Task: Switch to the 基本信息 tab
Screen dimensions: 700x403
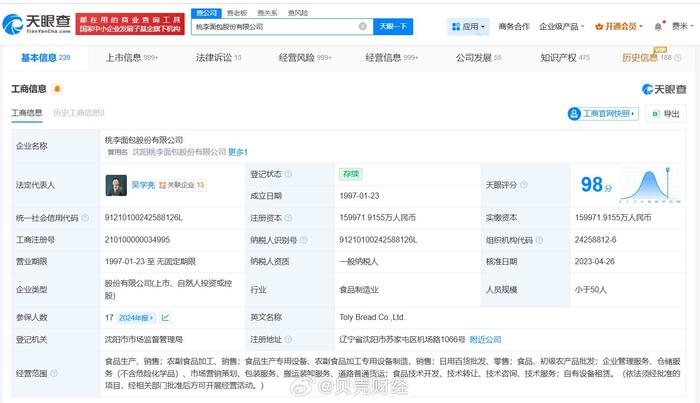Action: click(46, 58)
